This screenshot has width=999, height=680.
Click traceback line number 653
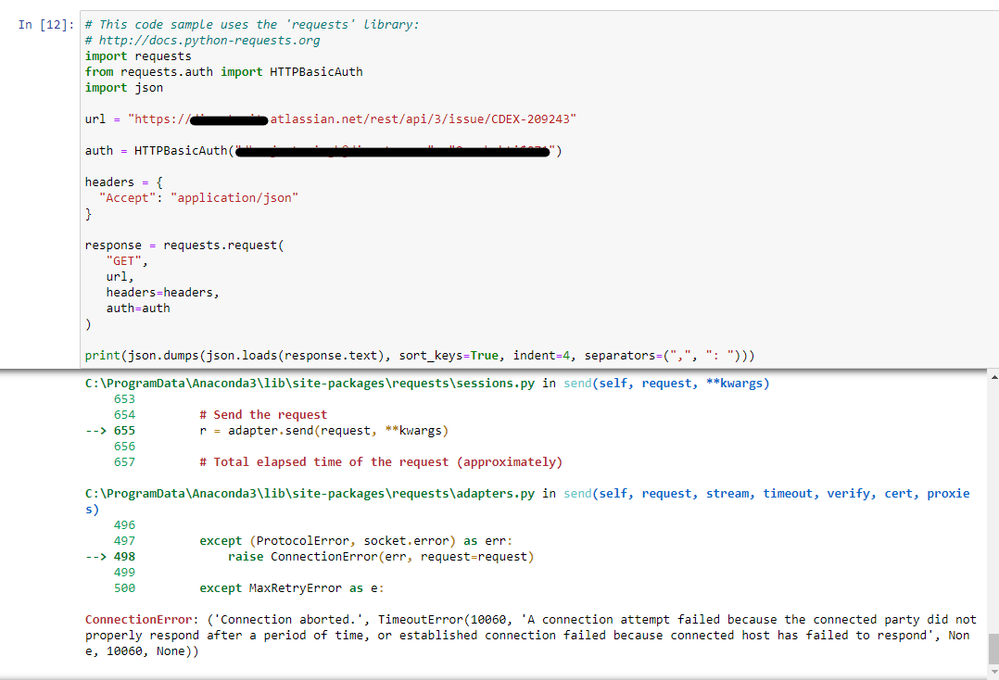point(124,399)
